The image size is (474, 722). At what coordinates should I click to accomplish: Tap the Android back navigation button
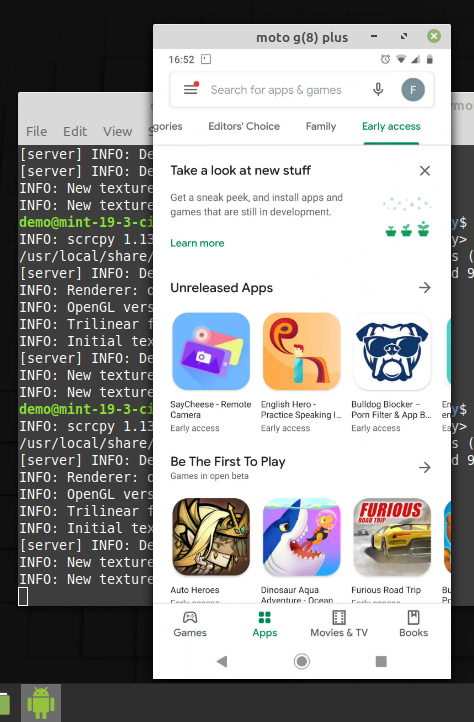point(222,662)
